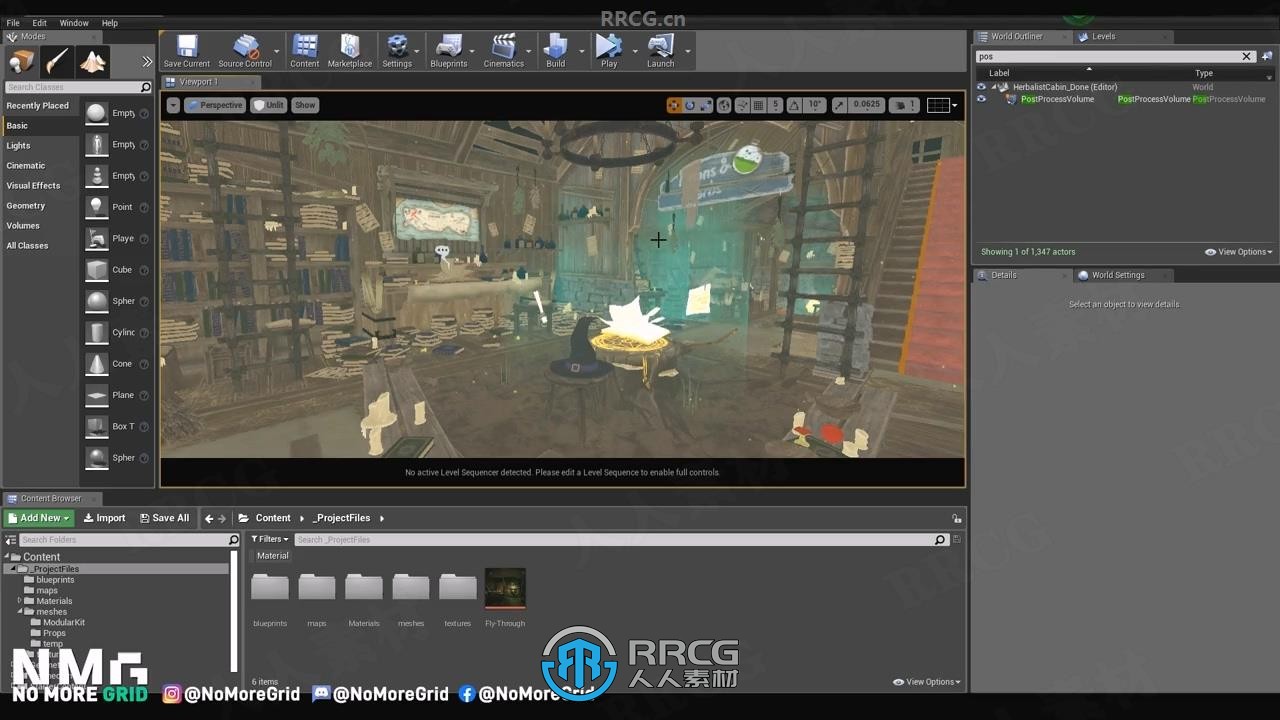Click the Save All button

tap(164, 518)
